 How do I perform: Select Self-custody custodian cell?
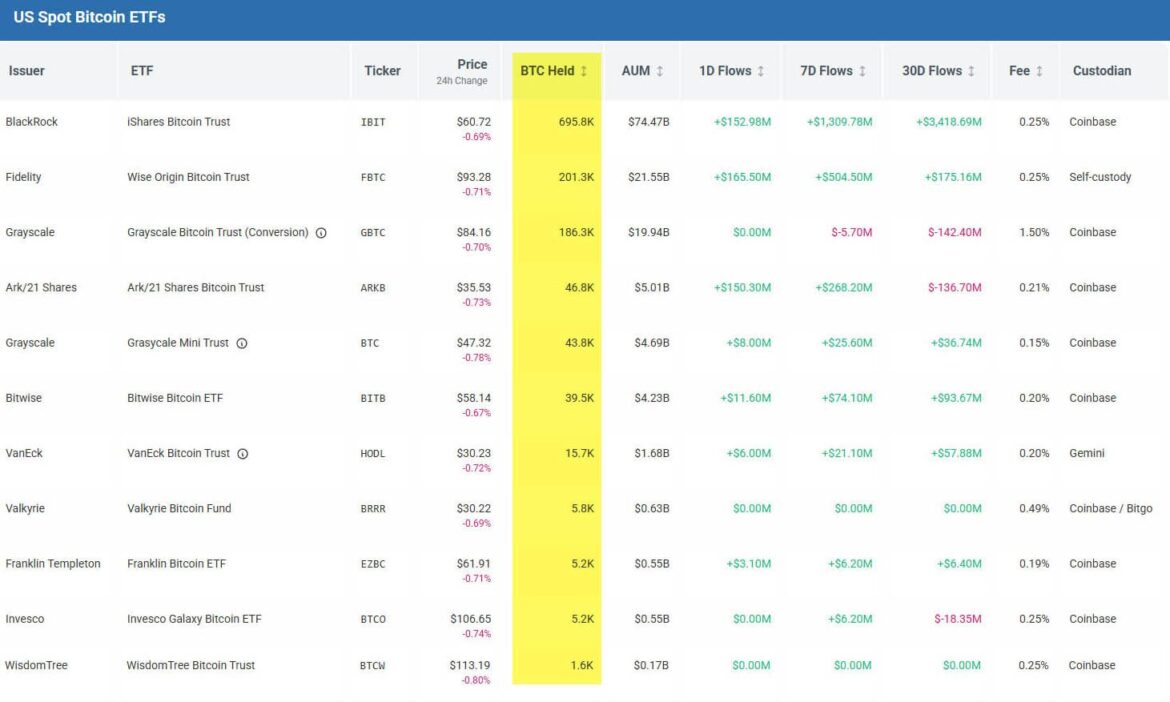(x=1100, y=177)
